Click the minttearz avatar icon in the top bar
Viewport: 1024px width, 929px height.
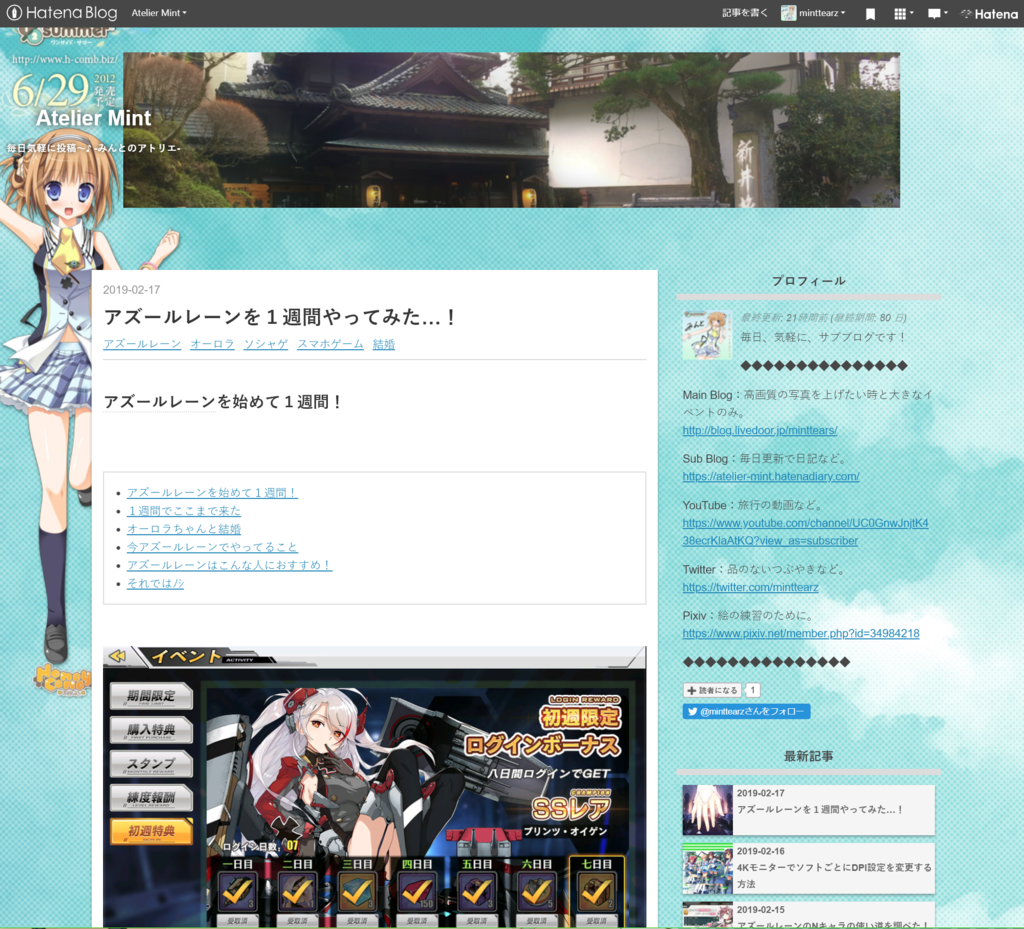tap(788, 12)
